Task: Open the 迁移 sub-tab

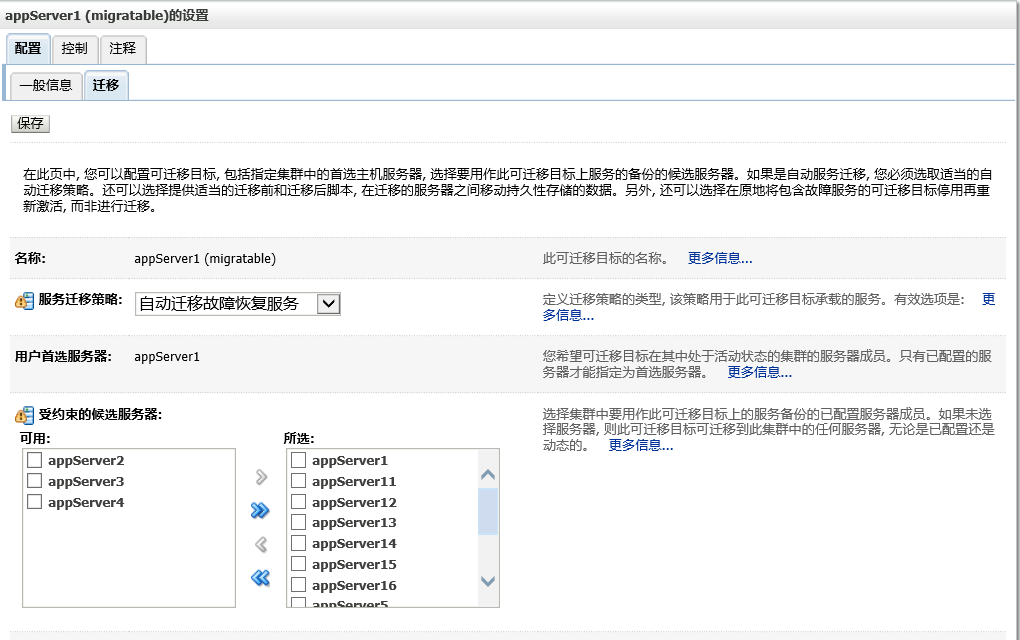Action: pyautogui.click(x=105, y=86)
